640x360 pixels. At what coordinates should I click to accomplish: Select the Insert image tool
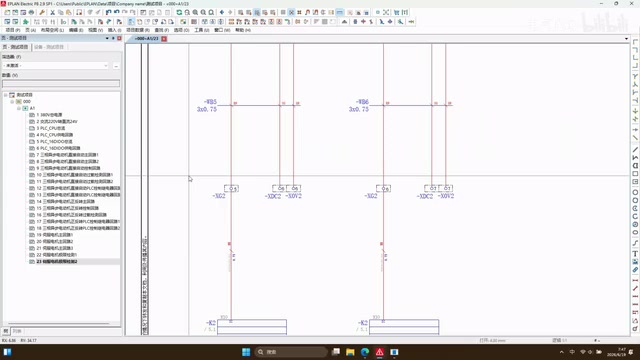[x=635, y=262]
